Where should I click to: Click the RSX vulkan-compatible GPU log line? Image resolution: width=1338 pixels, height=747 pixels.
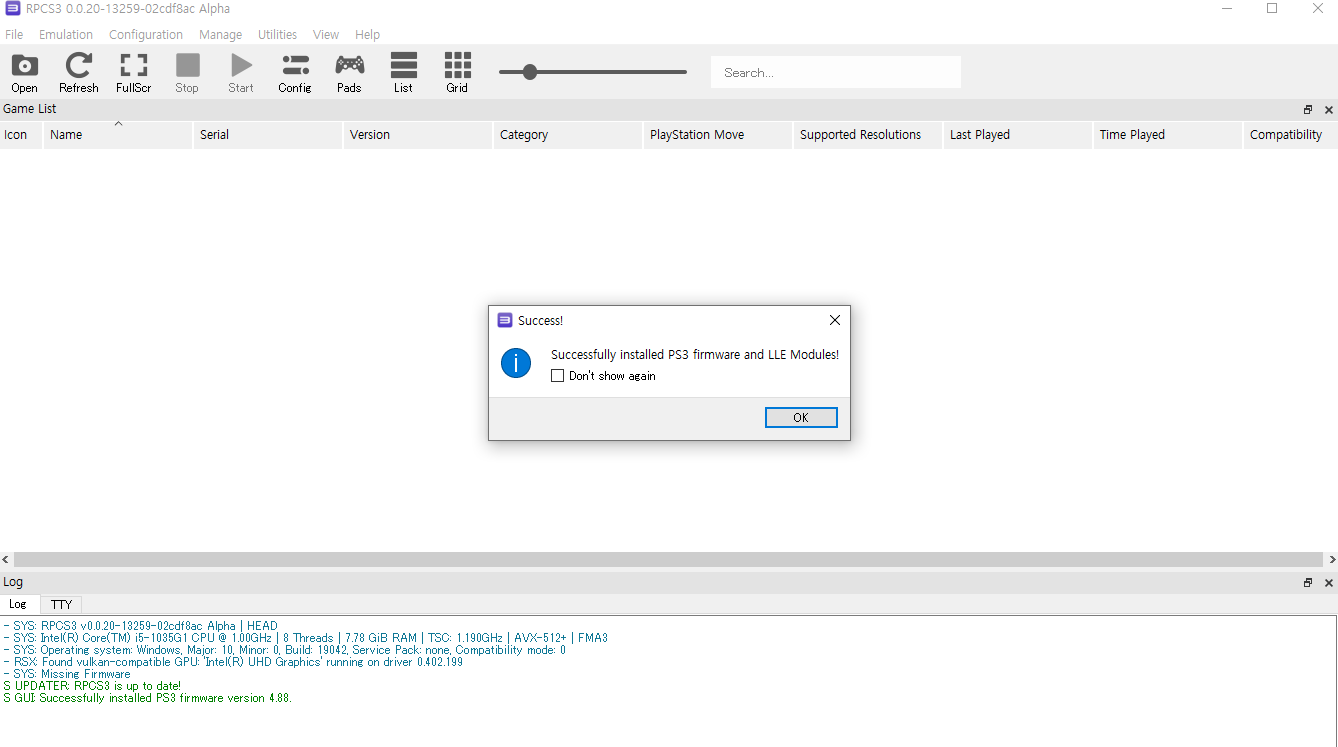click(233, 662)
